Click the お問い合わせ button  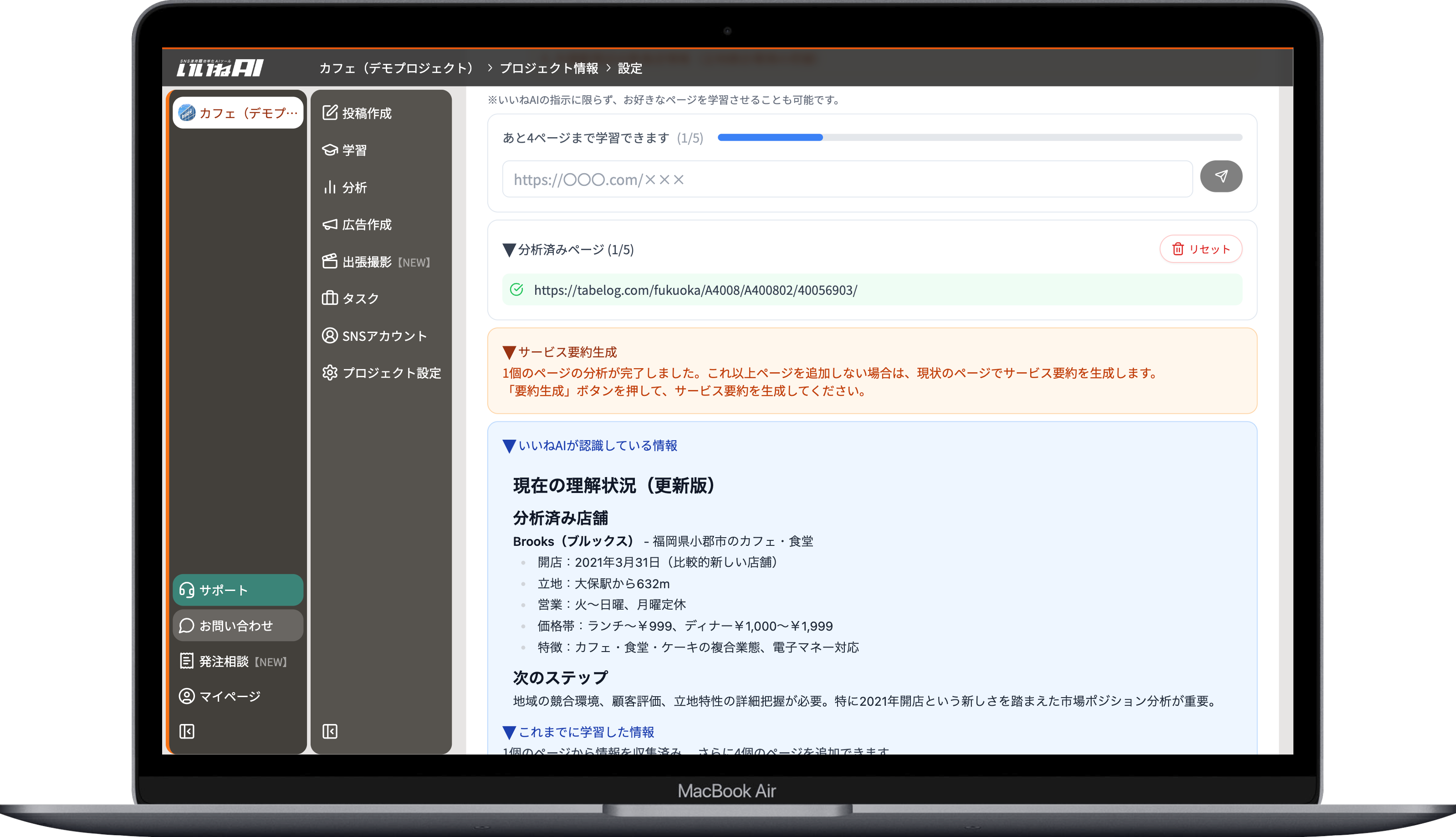pos(238,626)
